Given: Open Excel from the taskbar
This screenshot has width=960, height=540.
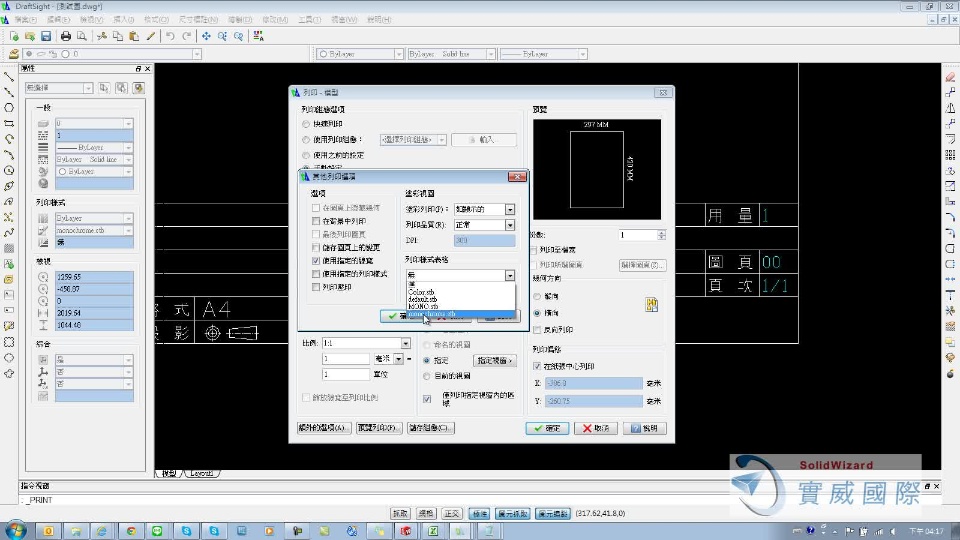Looking at the screenshot, I should (x=433, y=531).
